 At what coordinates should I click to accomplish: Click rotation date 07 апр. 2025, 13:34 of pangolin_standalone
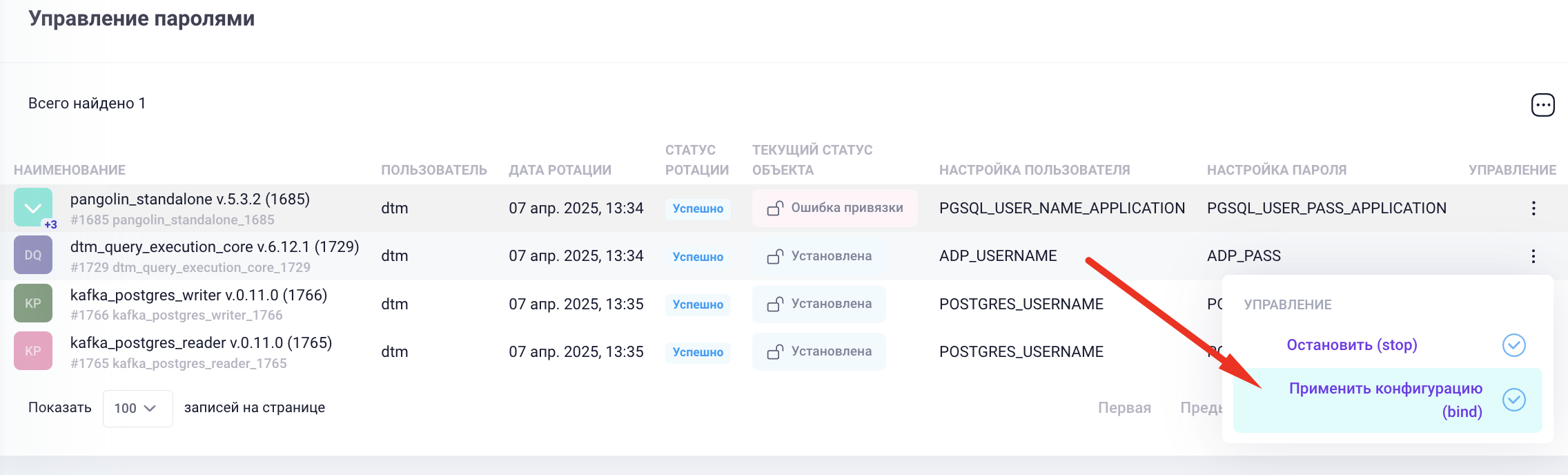(576, 208)
